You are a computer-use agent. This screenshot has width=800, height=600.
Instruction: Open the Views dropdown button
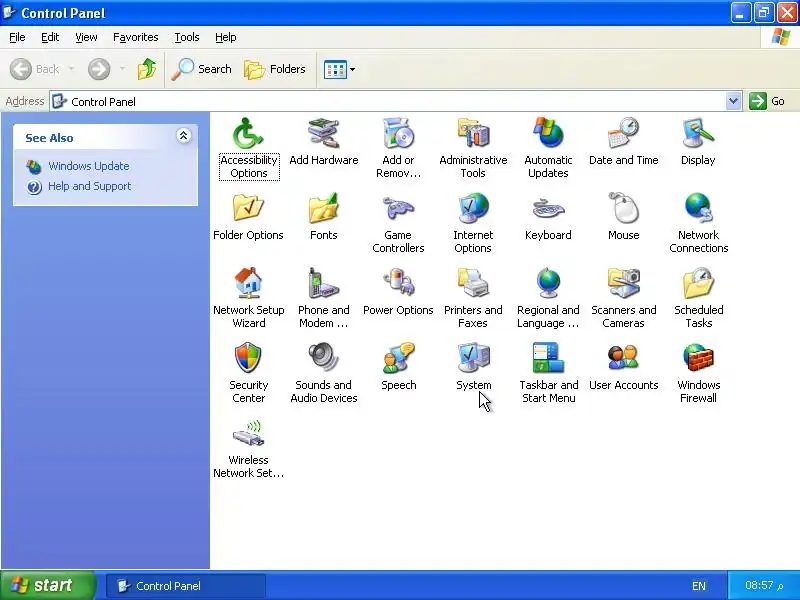(x=339, y=69)
